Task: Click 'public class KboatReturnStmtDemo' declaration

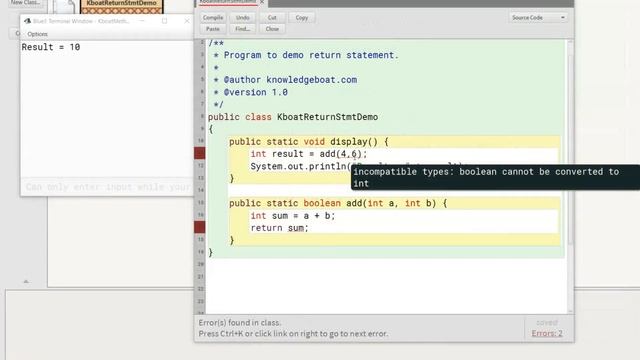Action: (x=293, y=117)
